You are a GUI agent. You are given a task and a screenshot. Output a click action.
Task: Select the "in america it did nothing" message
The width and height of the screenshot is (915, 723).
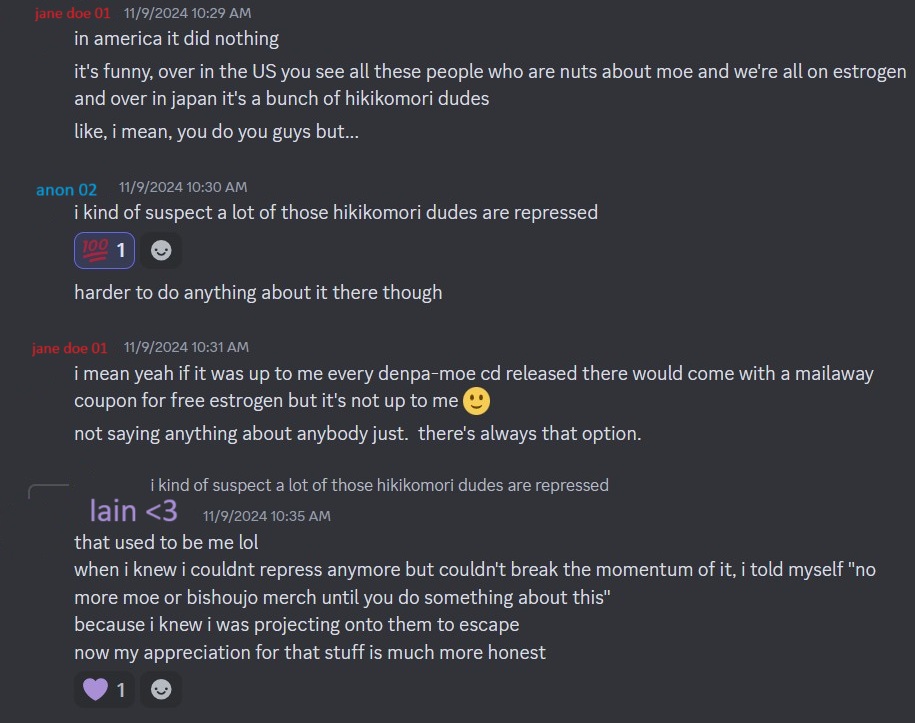176,40
